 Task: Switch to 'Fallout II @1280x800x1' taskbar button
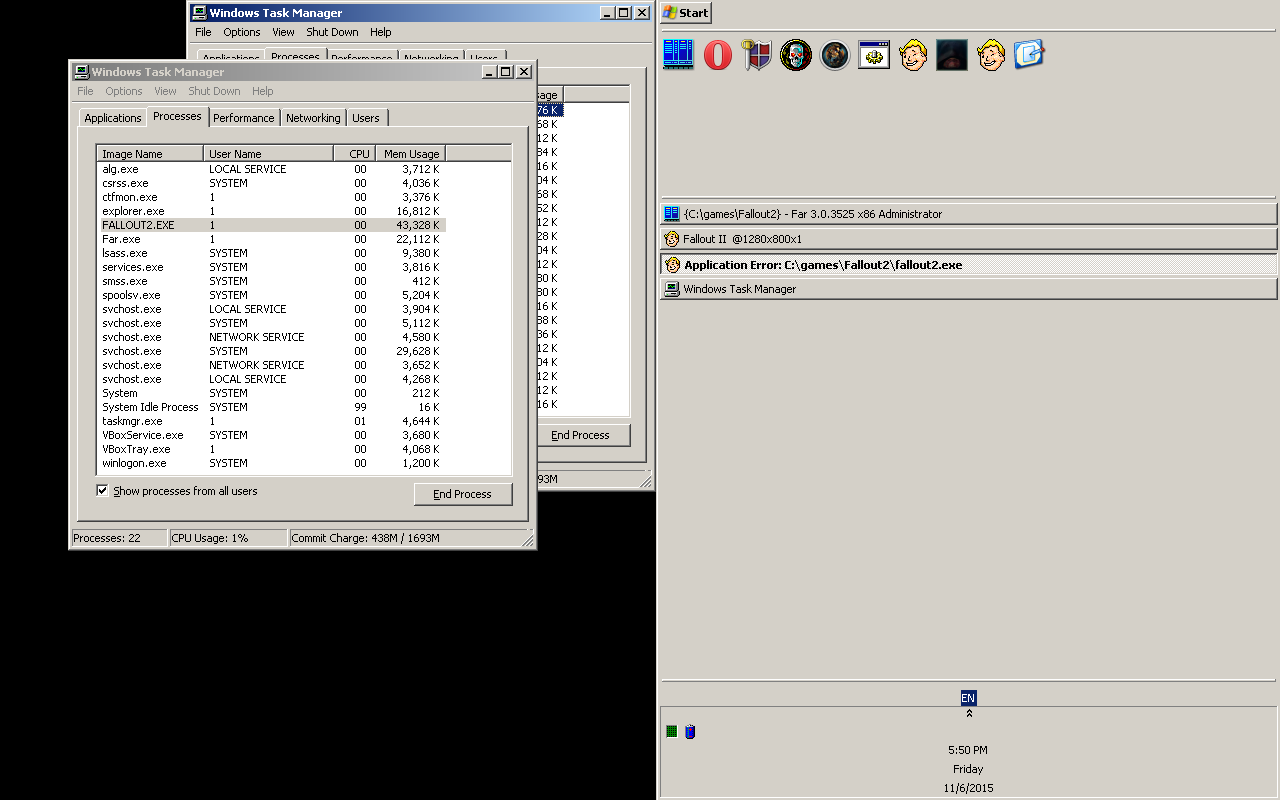click(968, 239)
